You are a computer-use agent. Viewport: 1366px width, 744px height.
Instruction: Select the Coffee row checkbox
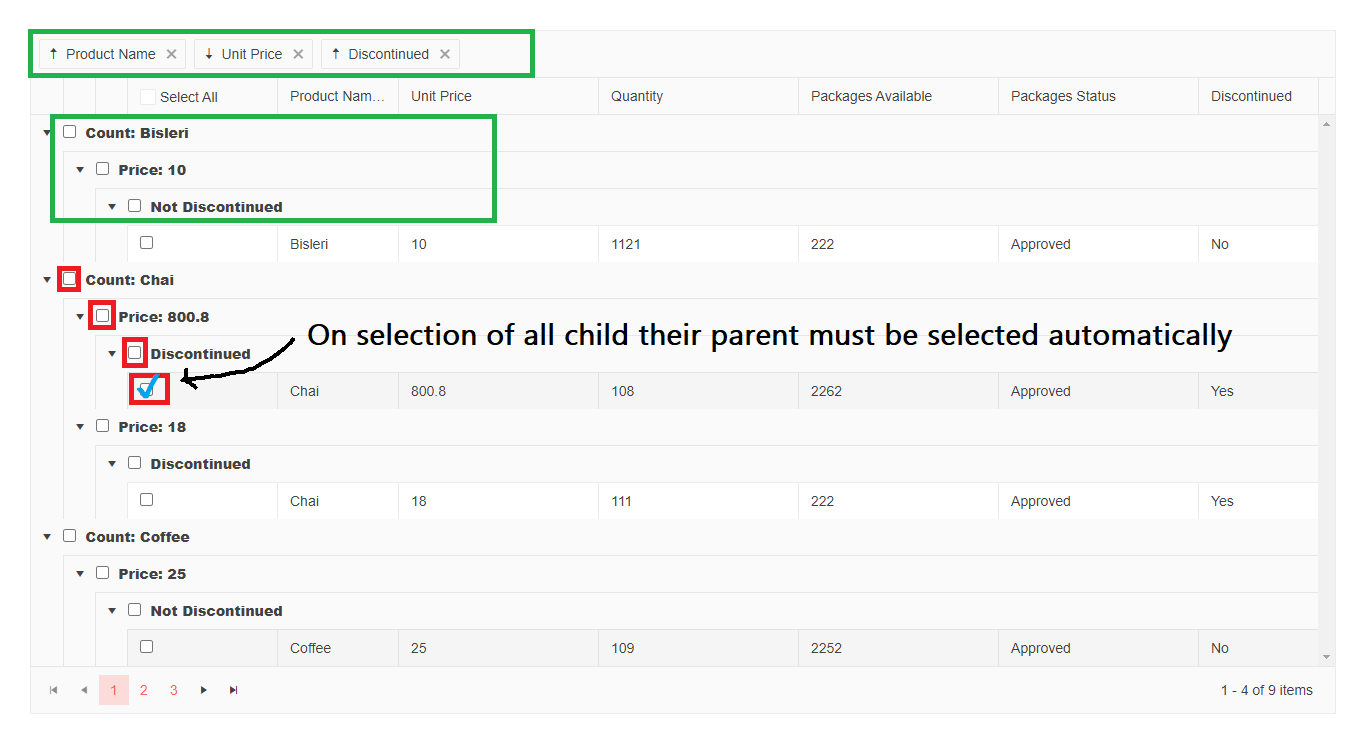[x=147, y=647]
